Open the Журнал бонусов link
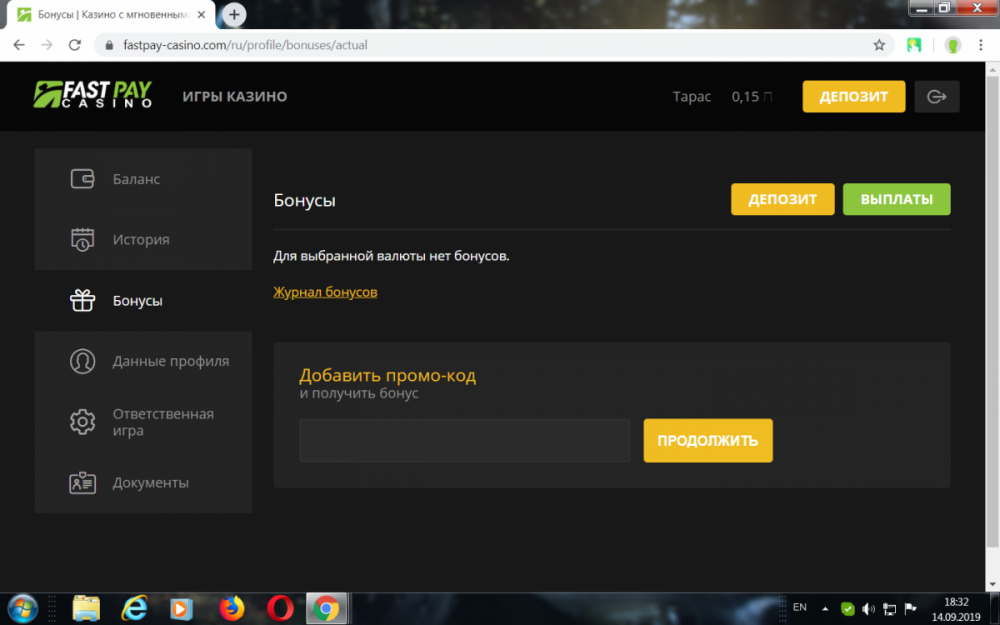 coord(325,292)
